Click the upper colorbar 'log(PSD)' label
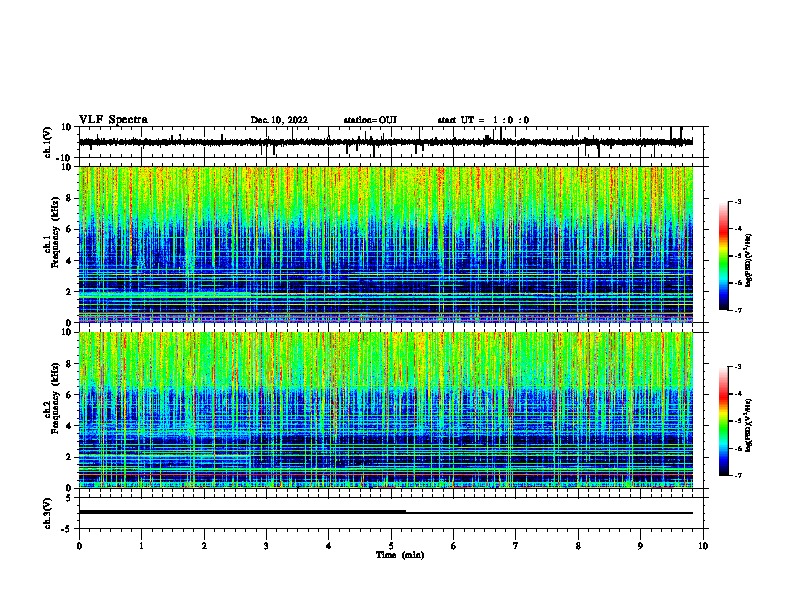 click(x=749, y=261)
